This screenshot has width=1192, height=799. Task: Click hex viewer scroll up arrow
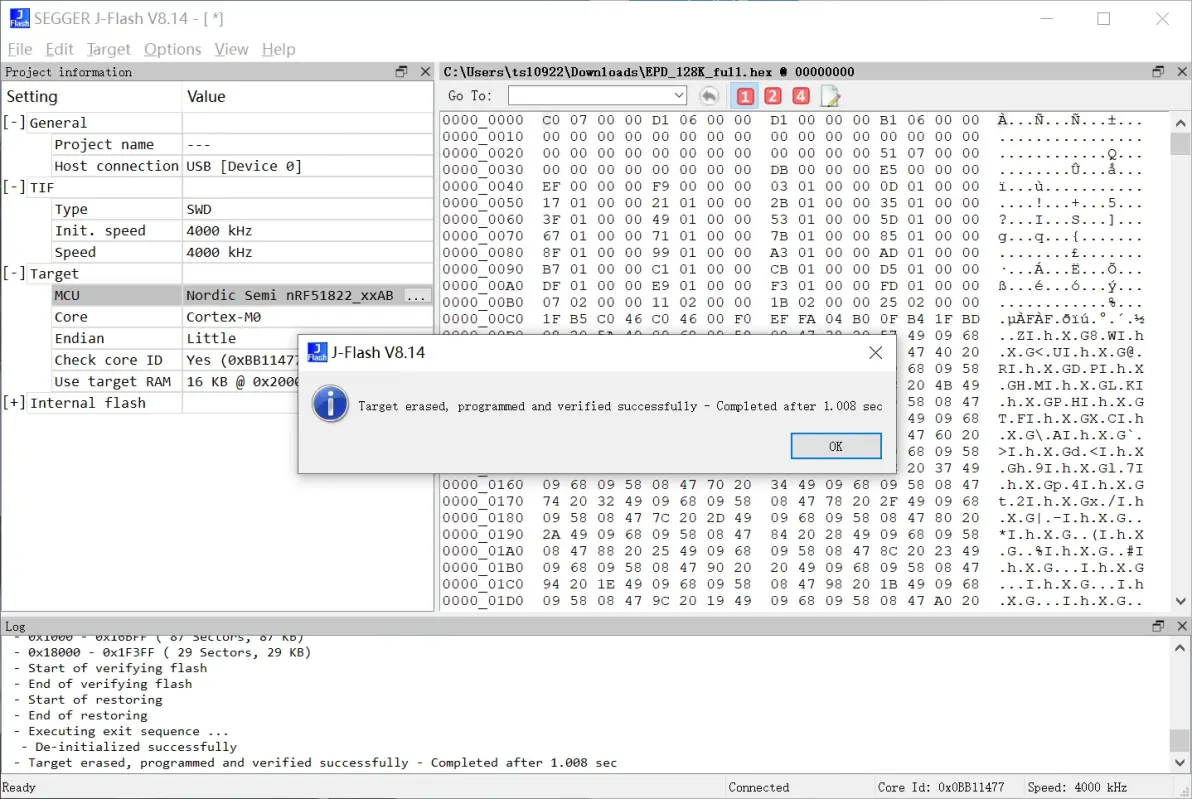[x=1180, y=122]
